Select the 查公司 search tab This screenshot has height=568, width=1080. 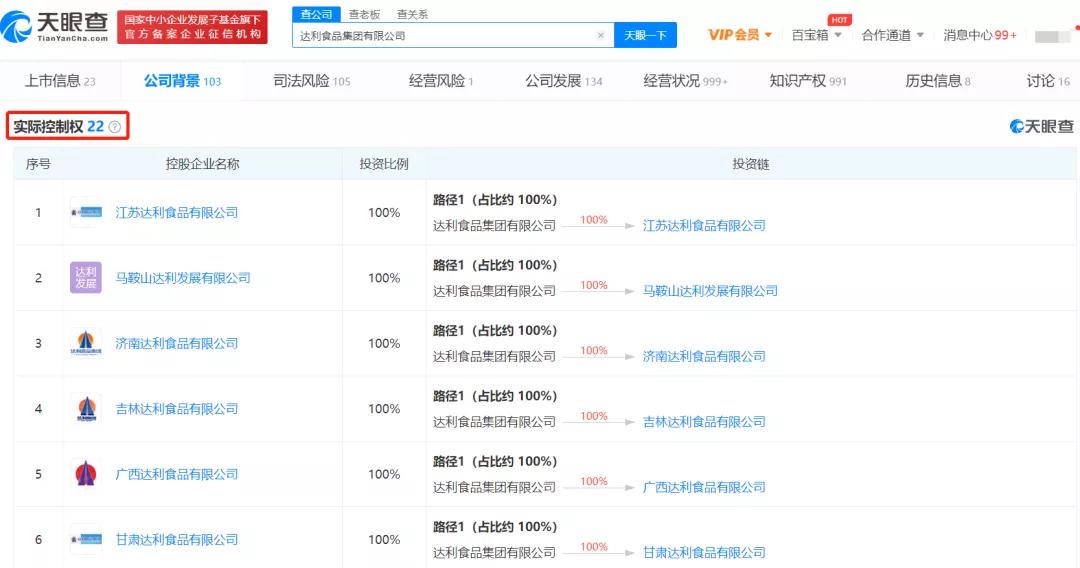[316, 14]
